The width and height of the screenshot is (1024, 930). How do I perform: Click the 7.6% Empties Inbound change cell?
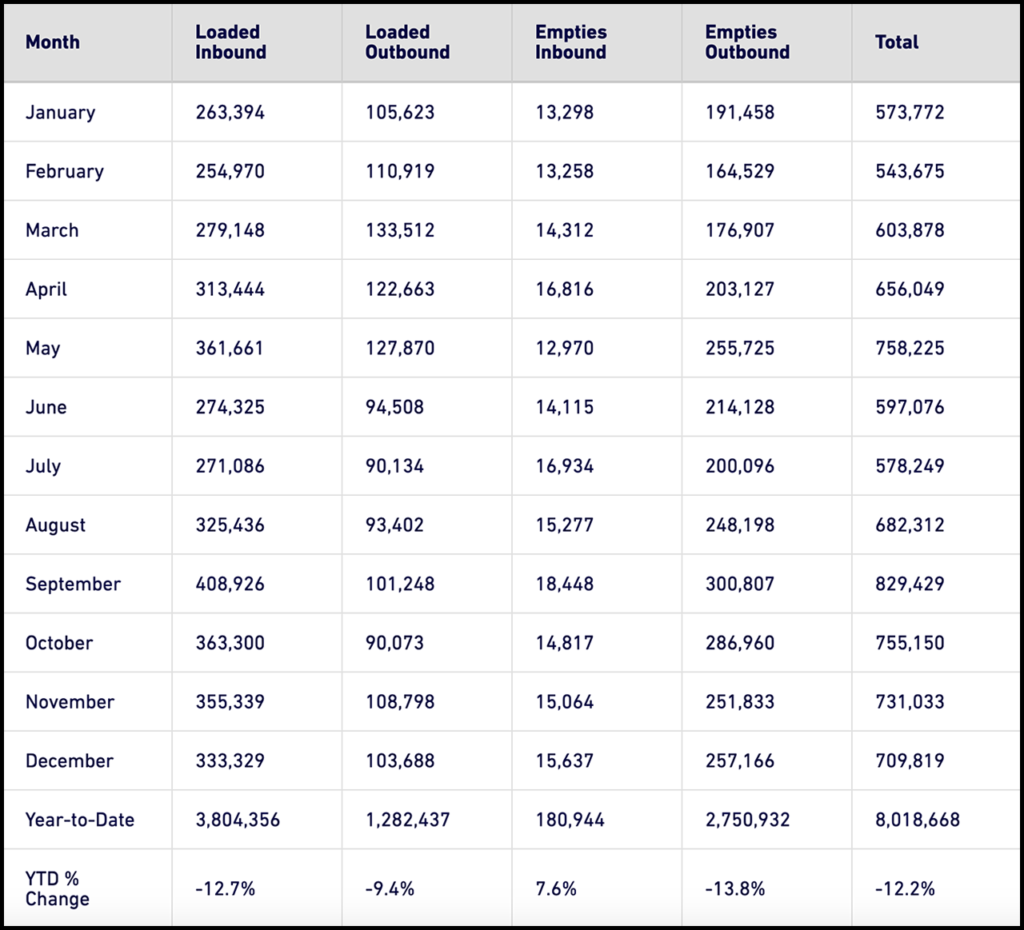(x=556, y=888)
